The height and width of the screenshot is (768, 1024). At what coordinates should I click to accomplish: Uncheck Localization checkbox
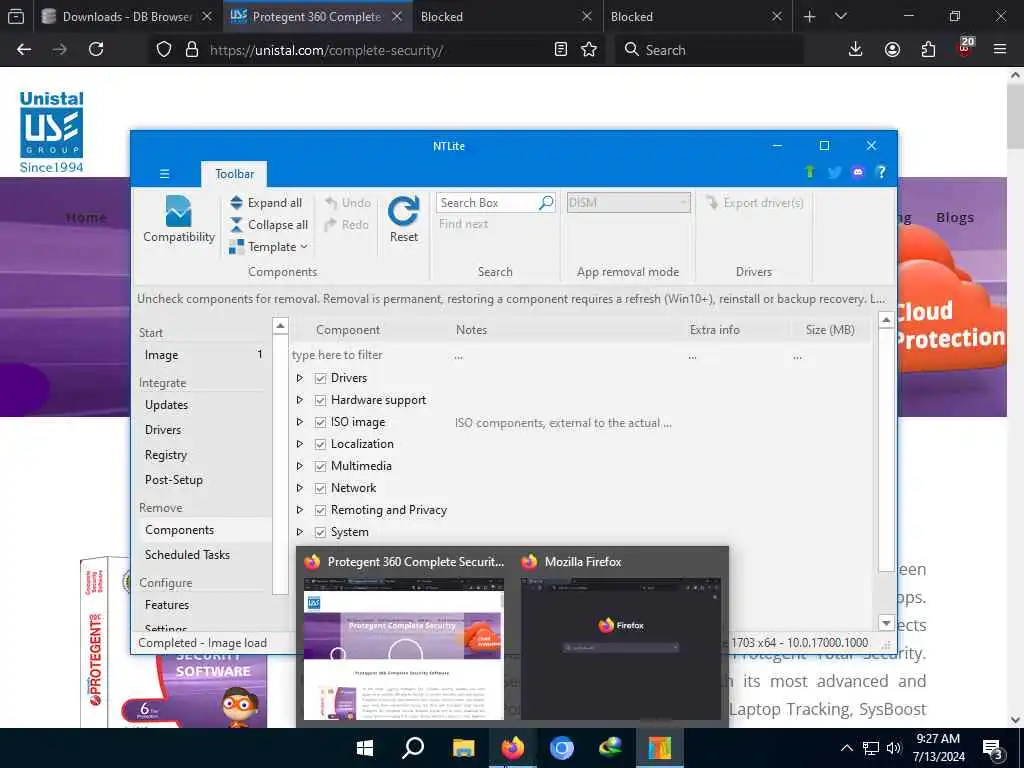click(x=321, y=444)
